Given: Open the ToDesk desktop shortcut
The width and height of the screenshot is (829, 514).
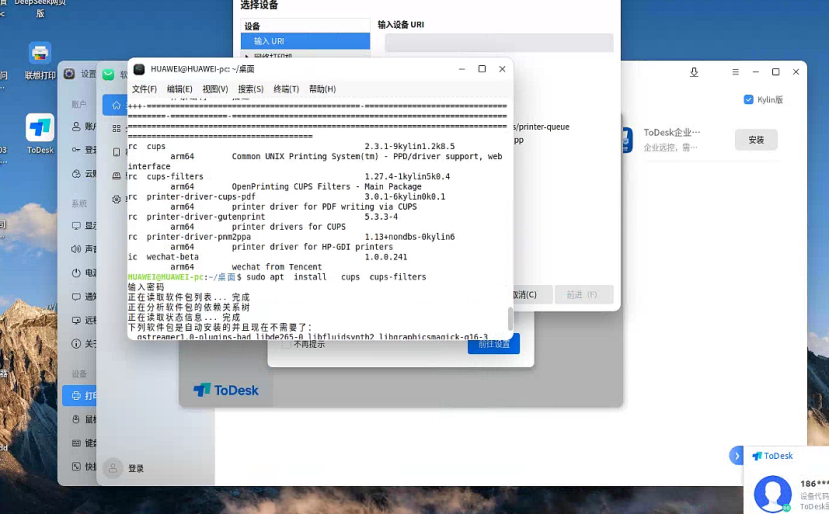Looking at the screenshot, I should 40,129.
